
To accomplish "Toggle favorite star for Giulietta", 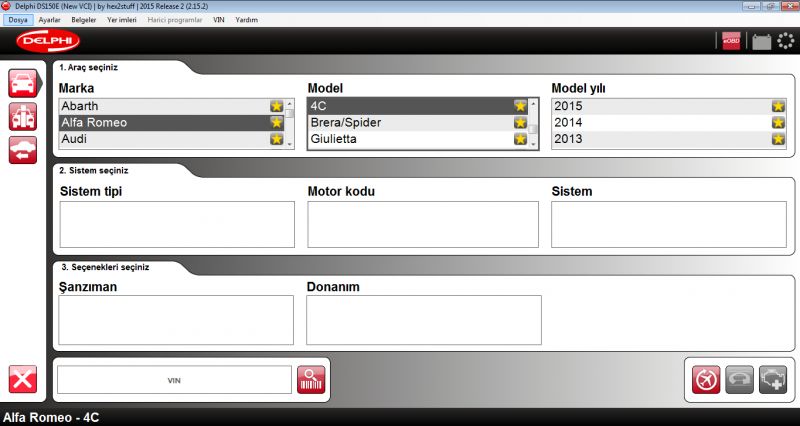I will point(520,139).
